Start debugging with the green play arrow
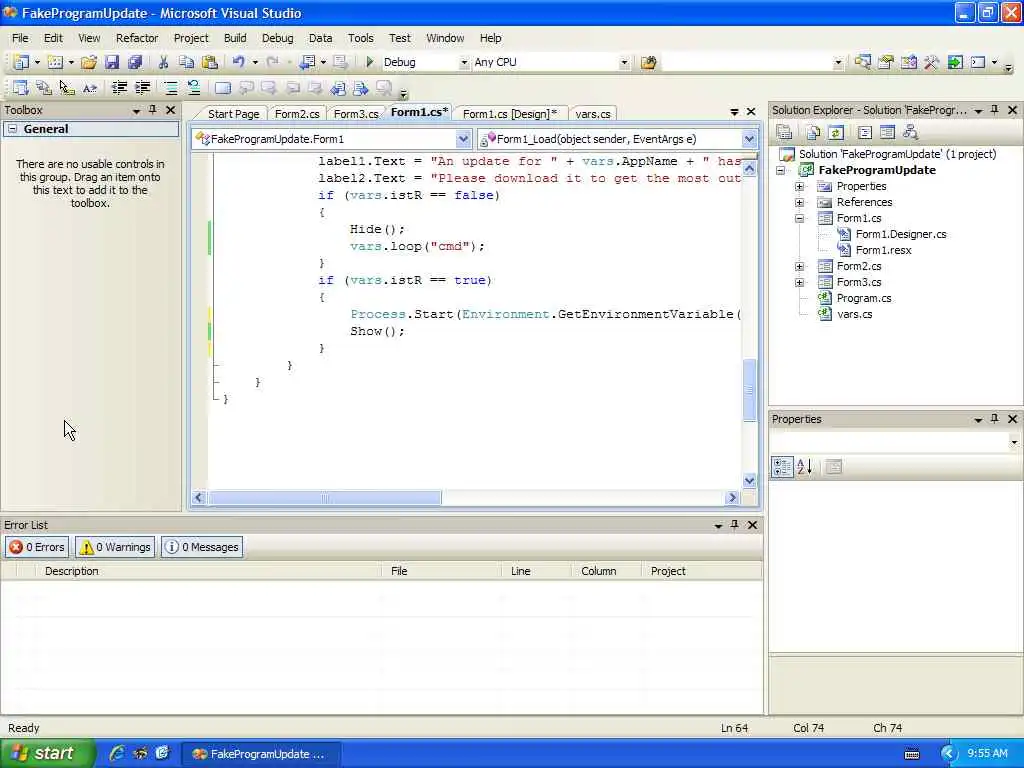This screenshot has width=1024, height=768. pos(370,62)
